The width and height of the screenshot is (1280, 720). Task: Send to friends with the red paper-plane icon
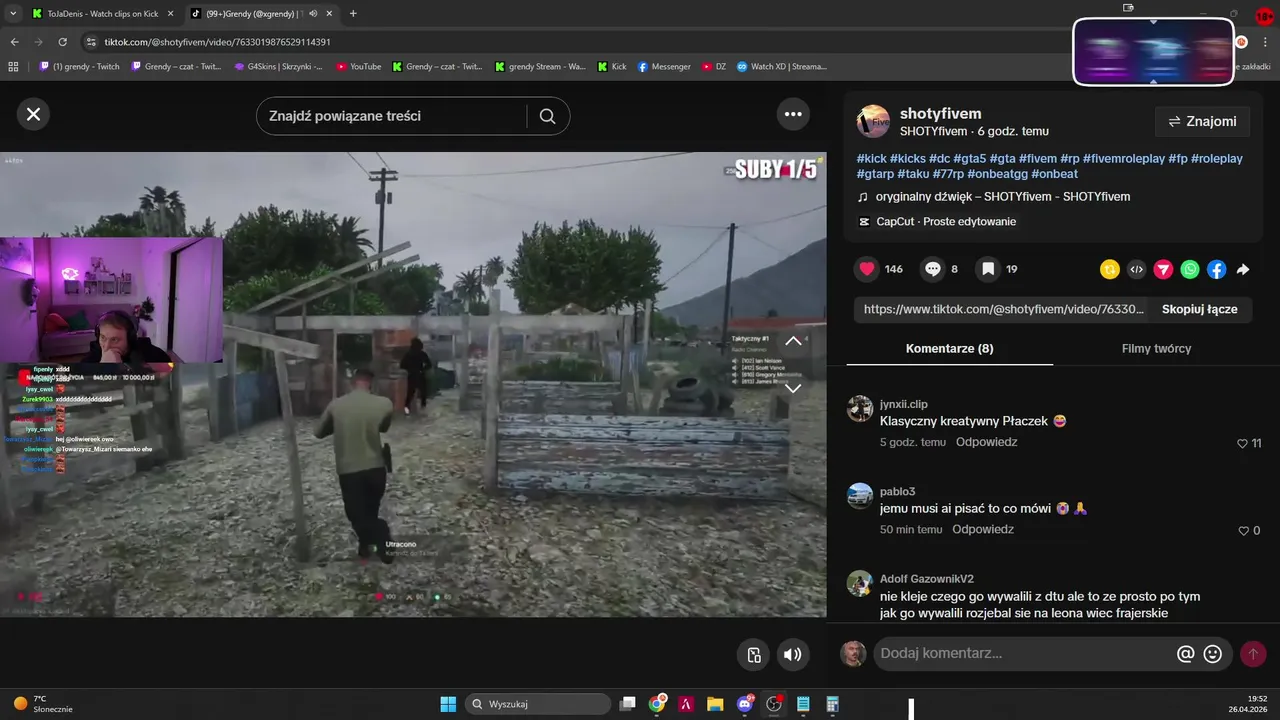[x=1163, y=269]
